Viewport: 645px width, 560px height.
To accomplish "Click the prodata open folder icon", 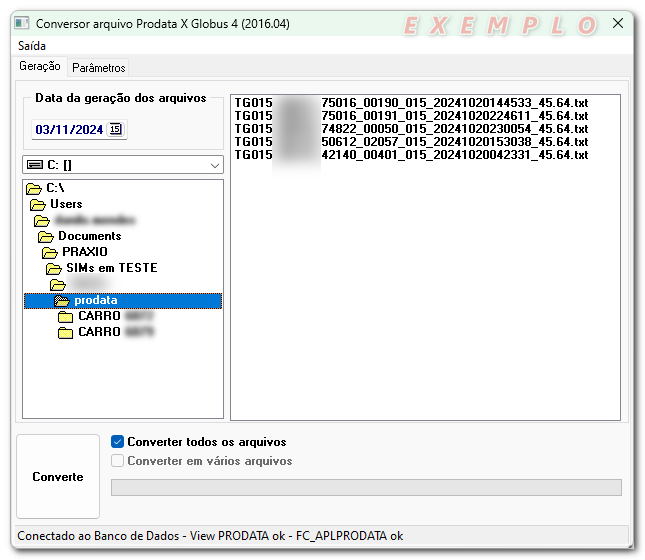I will click(62, 301).
